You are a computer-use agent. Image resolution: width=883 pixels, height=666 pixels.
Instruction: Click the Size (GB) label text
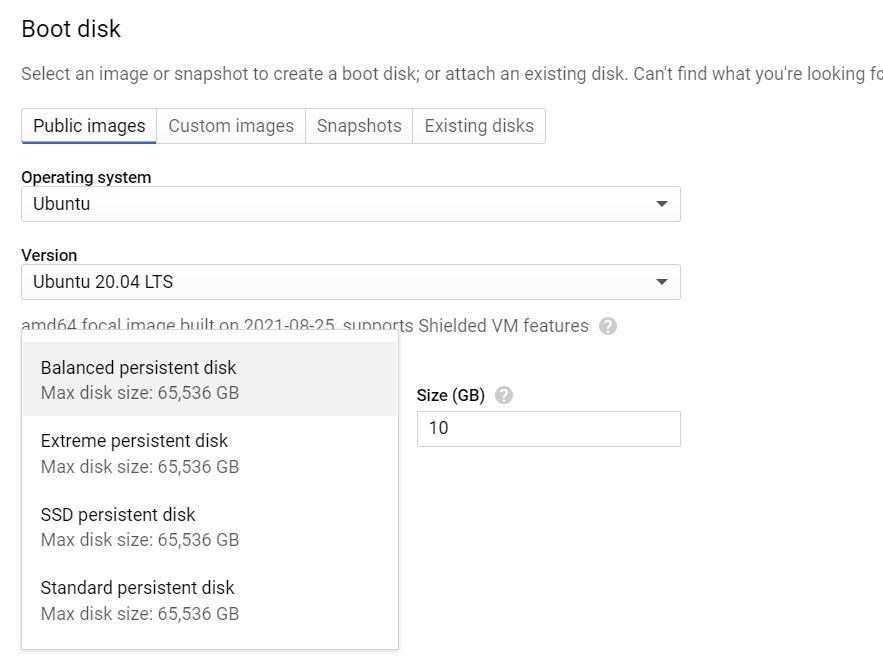pos(451,395)
